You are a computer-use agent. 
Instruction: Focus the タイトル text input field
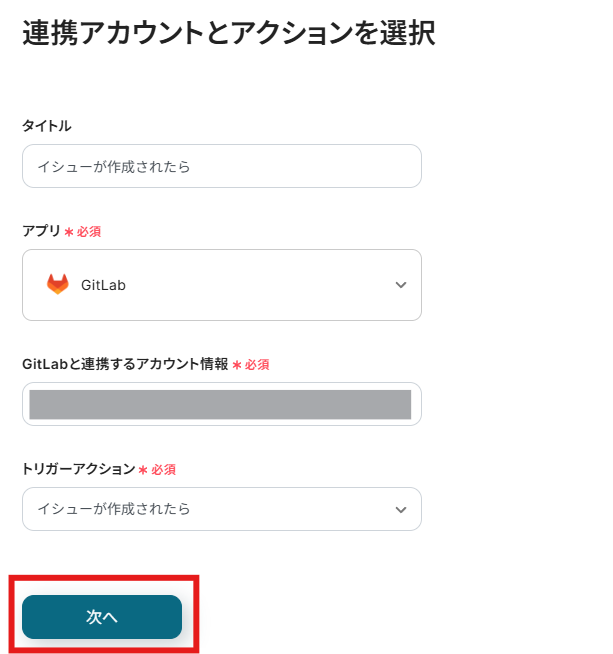[x=221, y=166]
